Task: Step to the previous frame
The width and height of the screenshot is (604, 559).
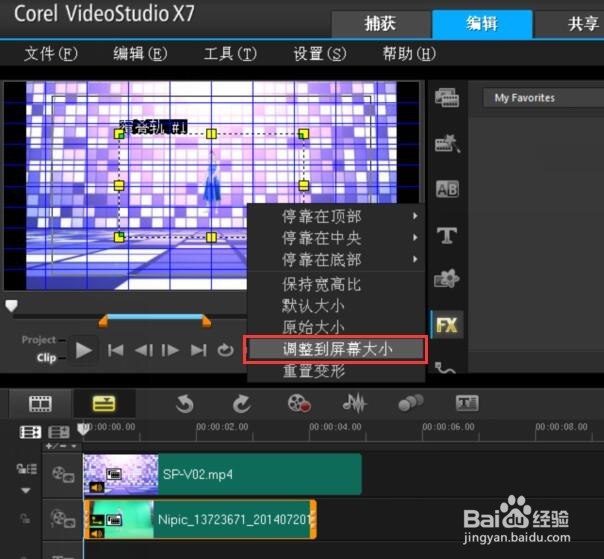Action: [x=144, y=350]
